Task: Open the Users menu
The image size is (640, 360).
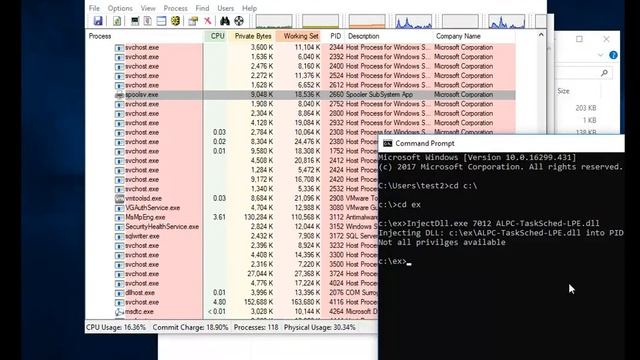Action: pyautogui.click(x=226, y=8)
